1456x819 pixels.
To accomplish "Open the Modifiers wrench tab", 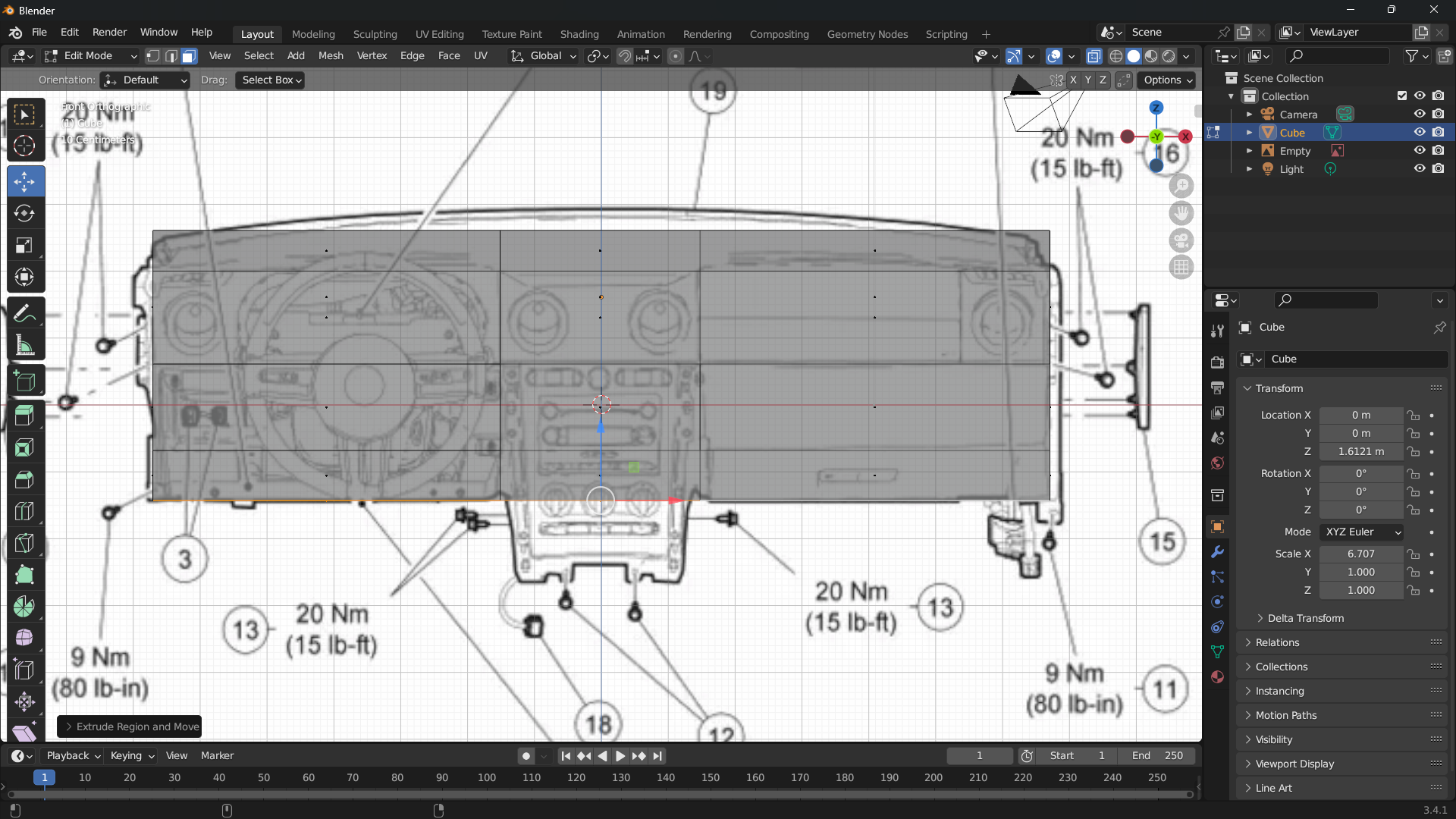I will [x=1217, y=552].
